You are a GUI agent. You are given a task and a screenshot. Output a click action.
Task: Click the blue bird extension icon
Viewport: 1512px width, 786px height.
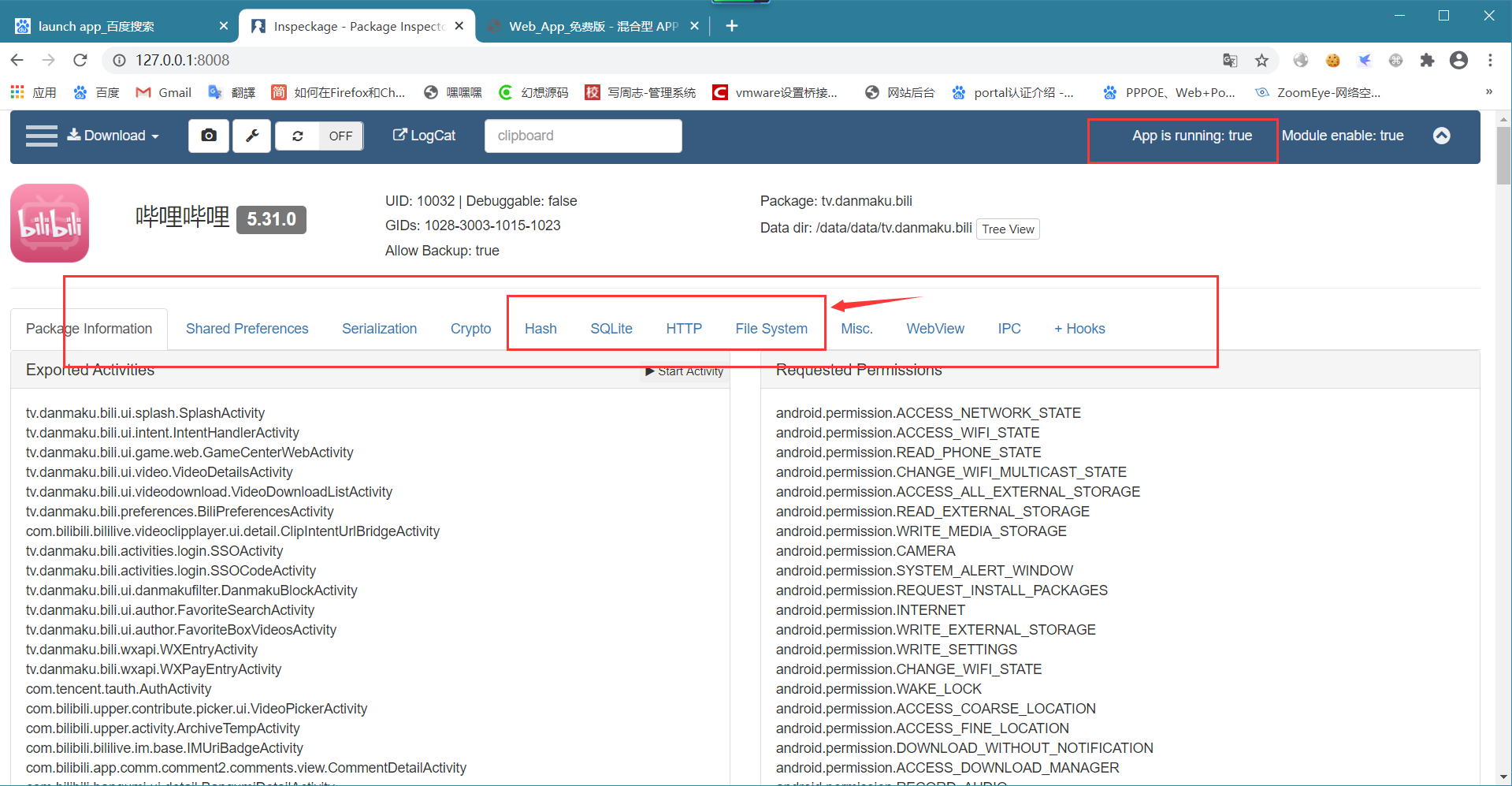click(1364, 60)
